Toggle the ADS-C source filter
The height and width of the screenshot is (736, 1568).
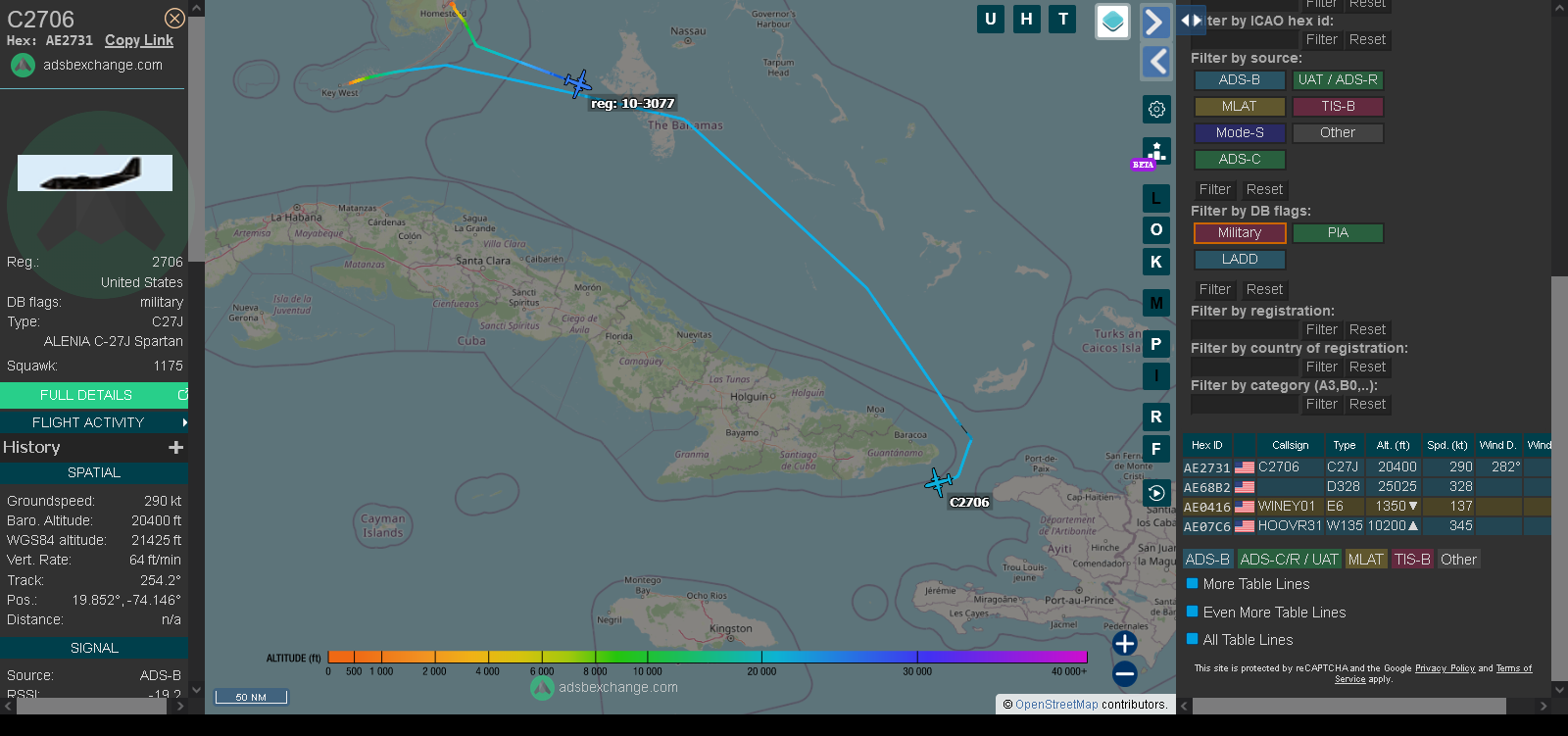pyautogui.click(x=1240, y=160)
